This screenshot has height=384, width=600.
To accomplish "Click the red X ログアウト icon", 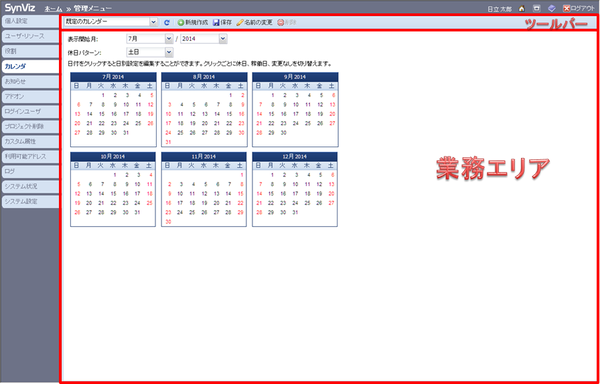I will tap(566, 8).
